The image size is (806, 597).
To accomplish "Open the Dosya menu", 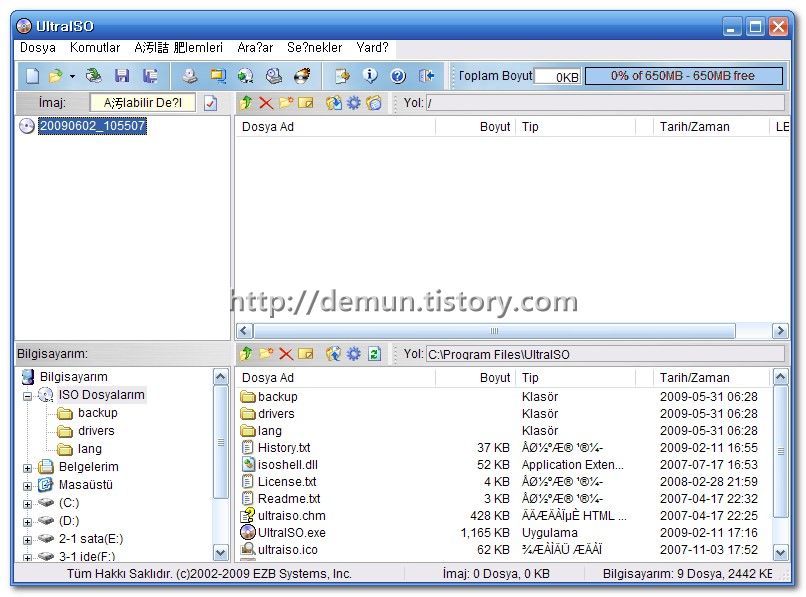I will pos(38,47).
